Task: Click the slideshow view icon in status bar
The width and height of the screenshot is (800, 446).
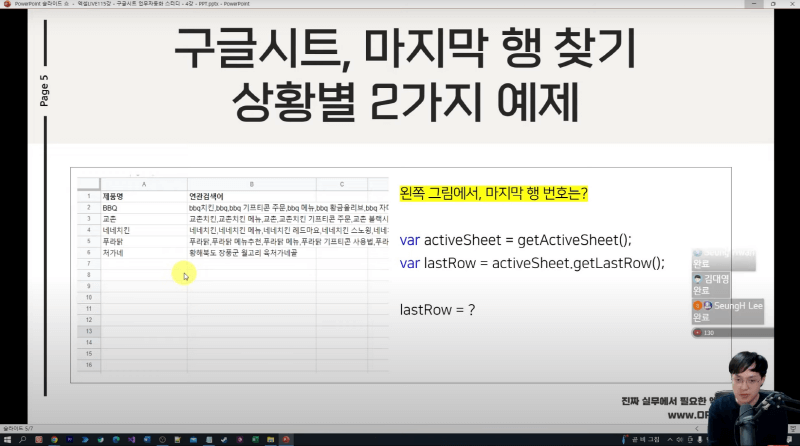Action: point(793,429)
